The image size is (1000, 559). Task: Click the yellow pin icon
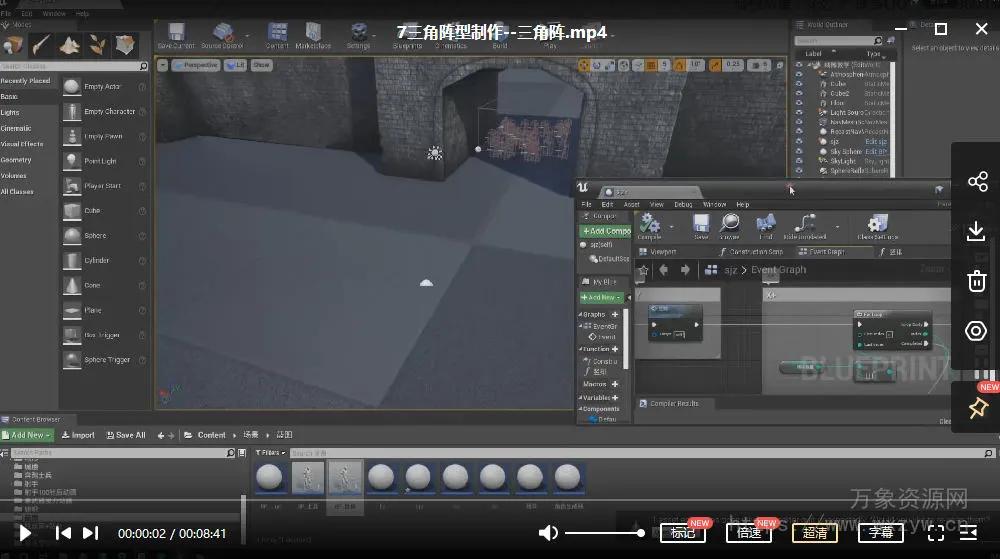click(x=977, y=408)
